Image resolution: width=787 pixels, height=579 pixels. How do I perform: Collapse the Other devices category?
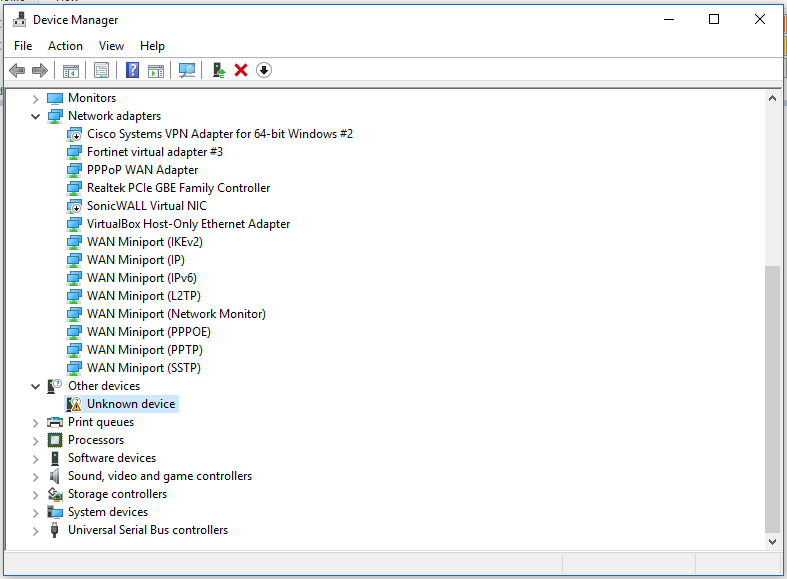point(35,386)
